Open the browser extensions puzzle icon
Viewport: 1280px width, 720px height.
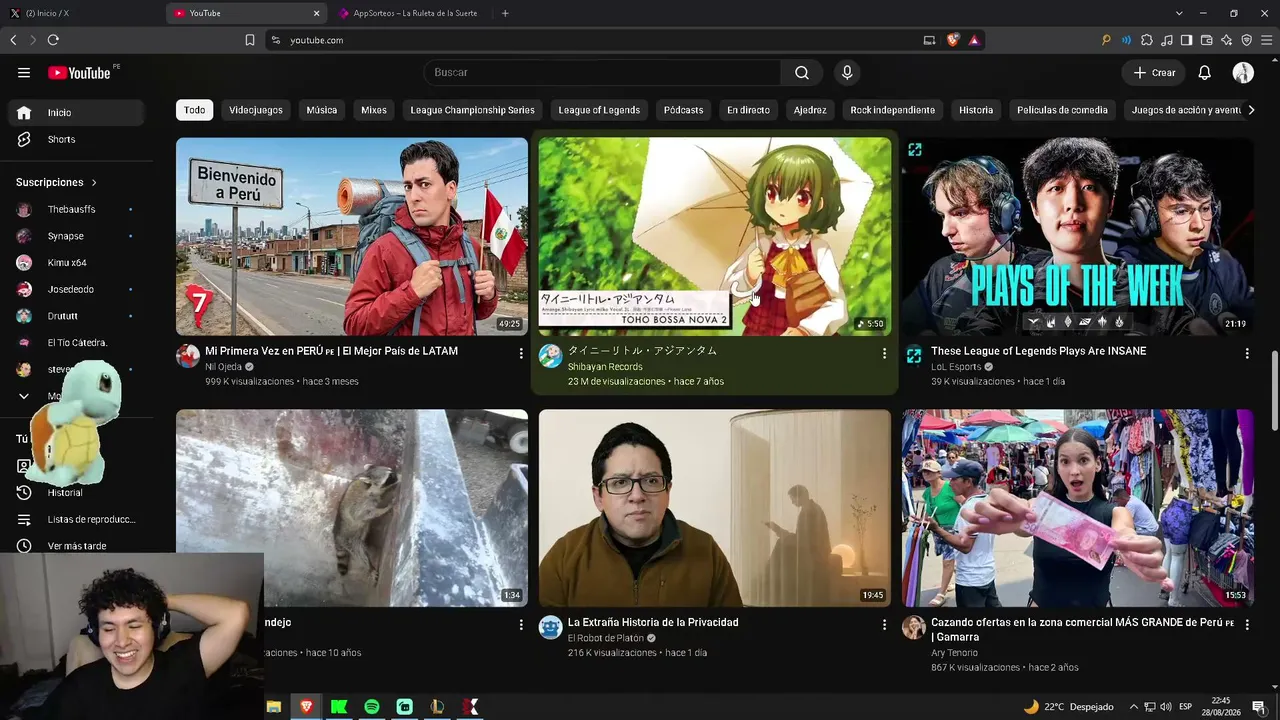coord(1146,40)
